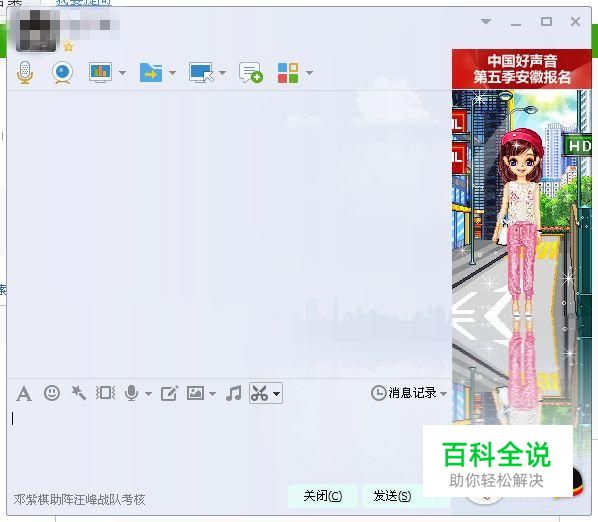Click the 关闭(C) button
The width and height of the screenshot is (598, 522).
click(323, 496)
